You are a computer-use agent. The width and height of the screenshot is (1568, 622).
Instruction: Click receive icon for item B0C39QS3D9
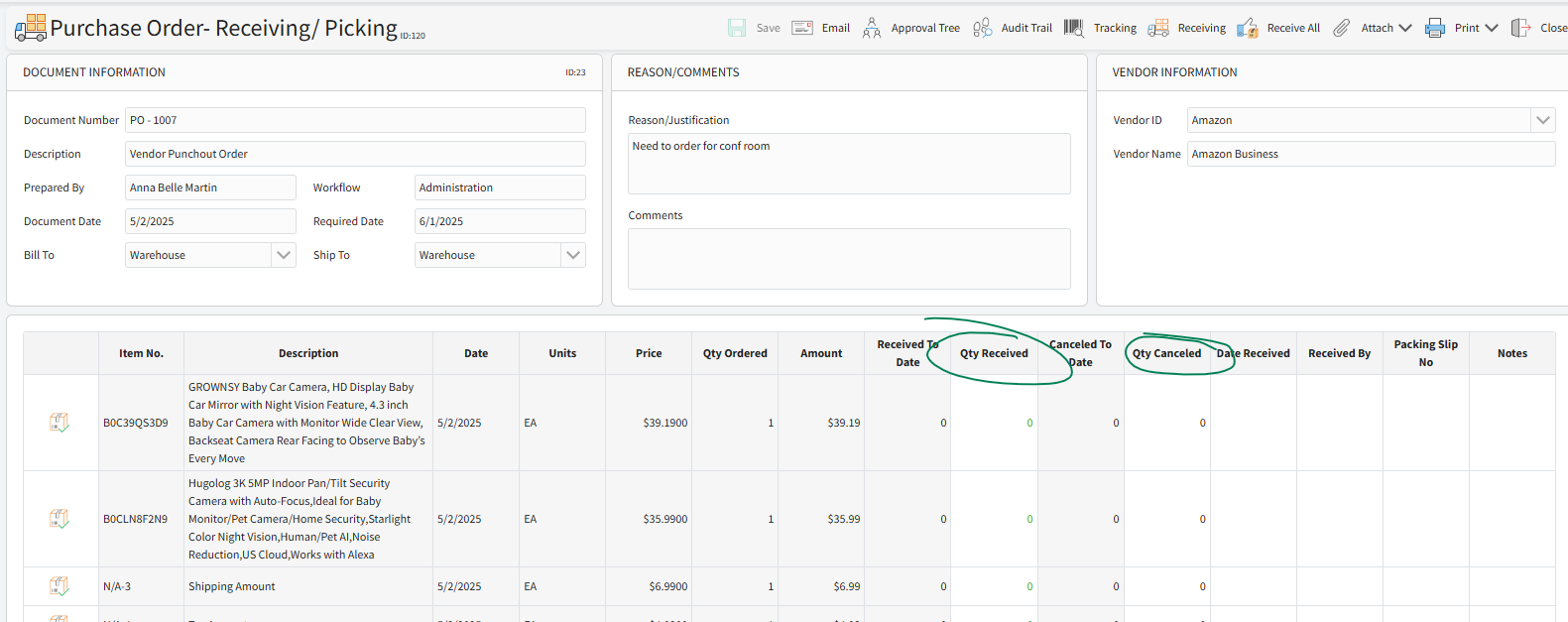click(x=60, y=423)
